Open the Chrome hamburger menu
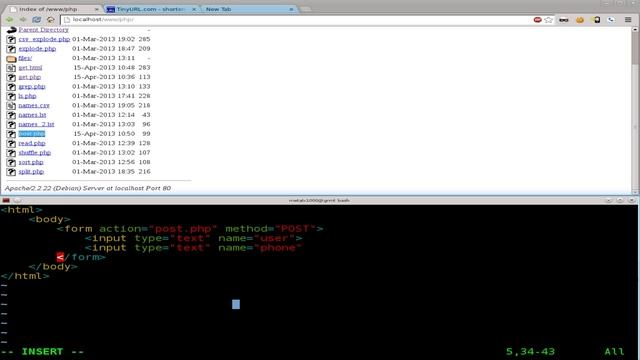This screenshot has height=360, width=640. coord(628,20)
